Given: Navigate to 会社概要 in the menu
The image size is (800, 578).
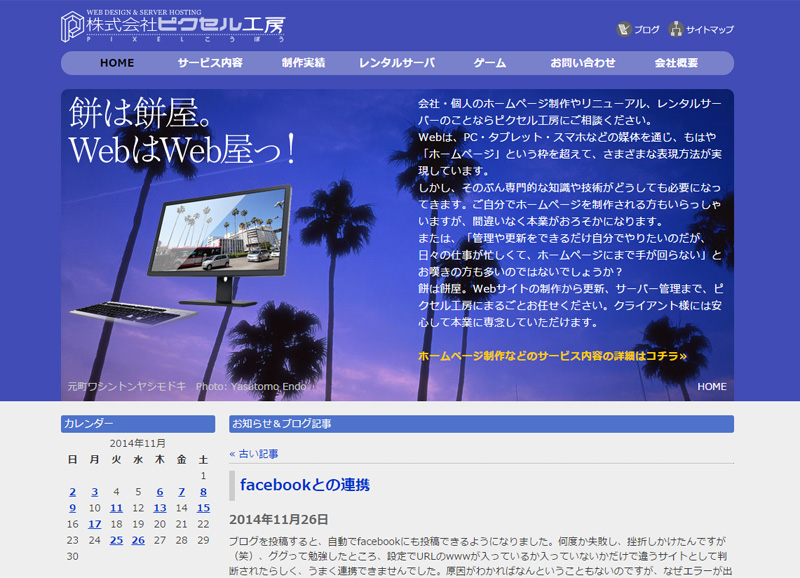Looking at the screenshot, I should (x=676, y=63).
